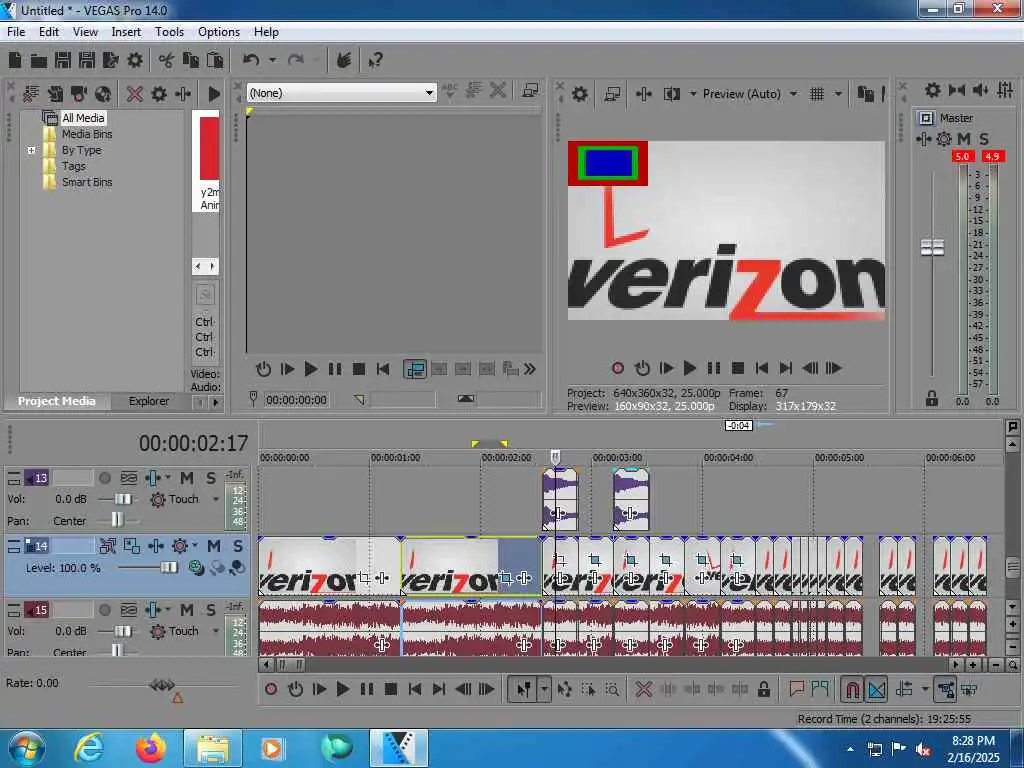
Task: Select the first verizon clip on track 14
Action: click(329, 566)
